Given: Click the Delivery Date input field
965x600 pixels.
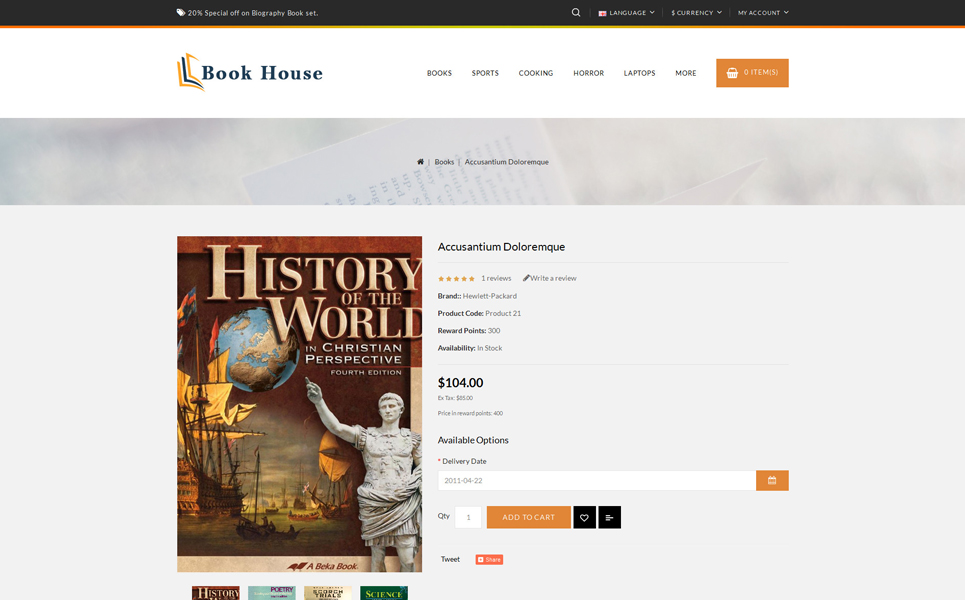Looking at the screenshot, I should [596, 481].
